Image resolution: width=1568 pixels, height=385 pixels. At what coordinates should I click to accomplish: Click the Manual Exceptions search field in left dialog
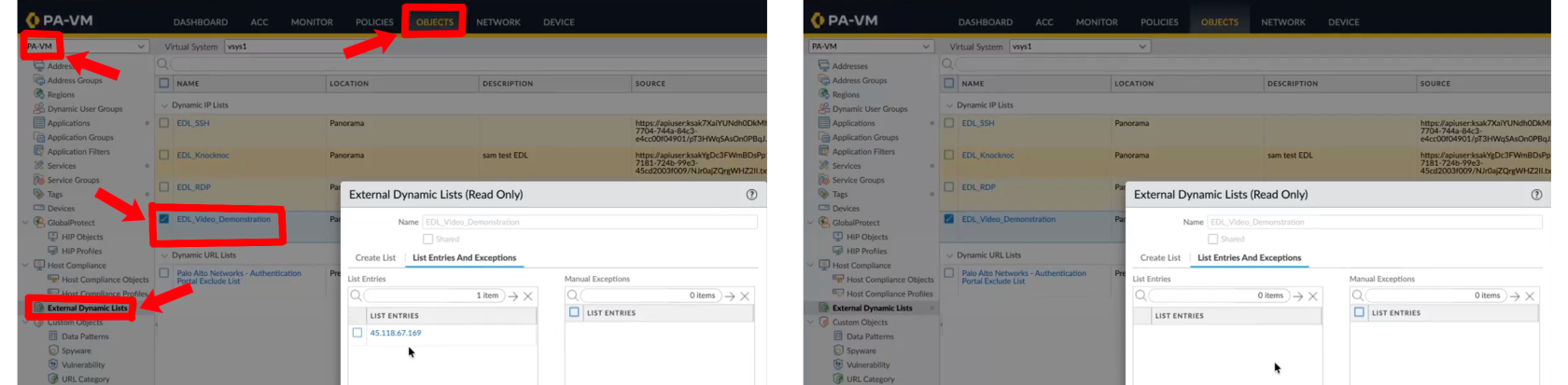635,296
